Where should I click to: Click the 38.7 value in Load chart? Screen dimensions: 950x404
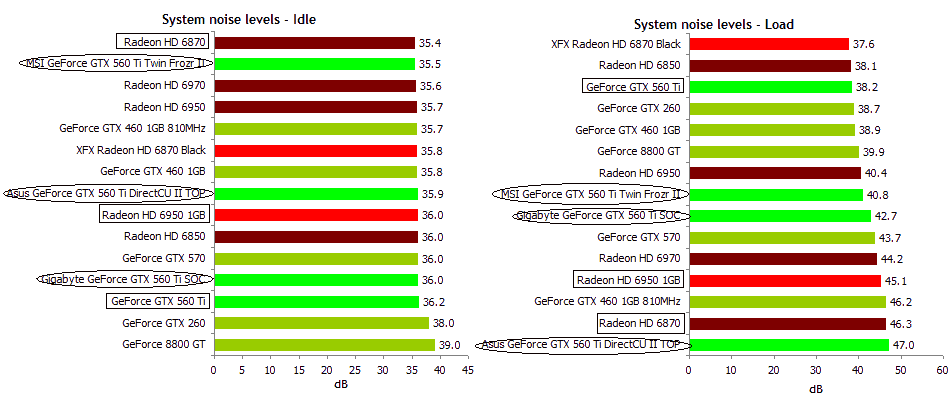tap(869, 109)
